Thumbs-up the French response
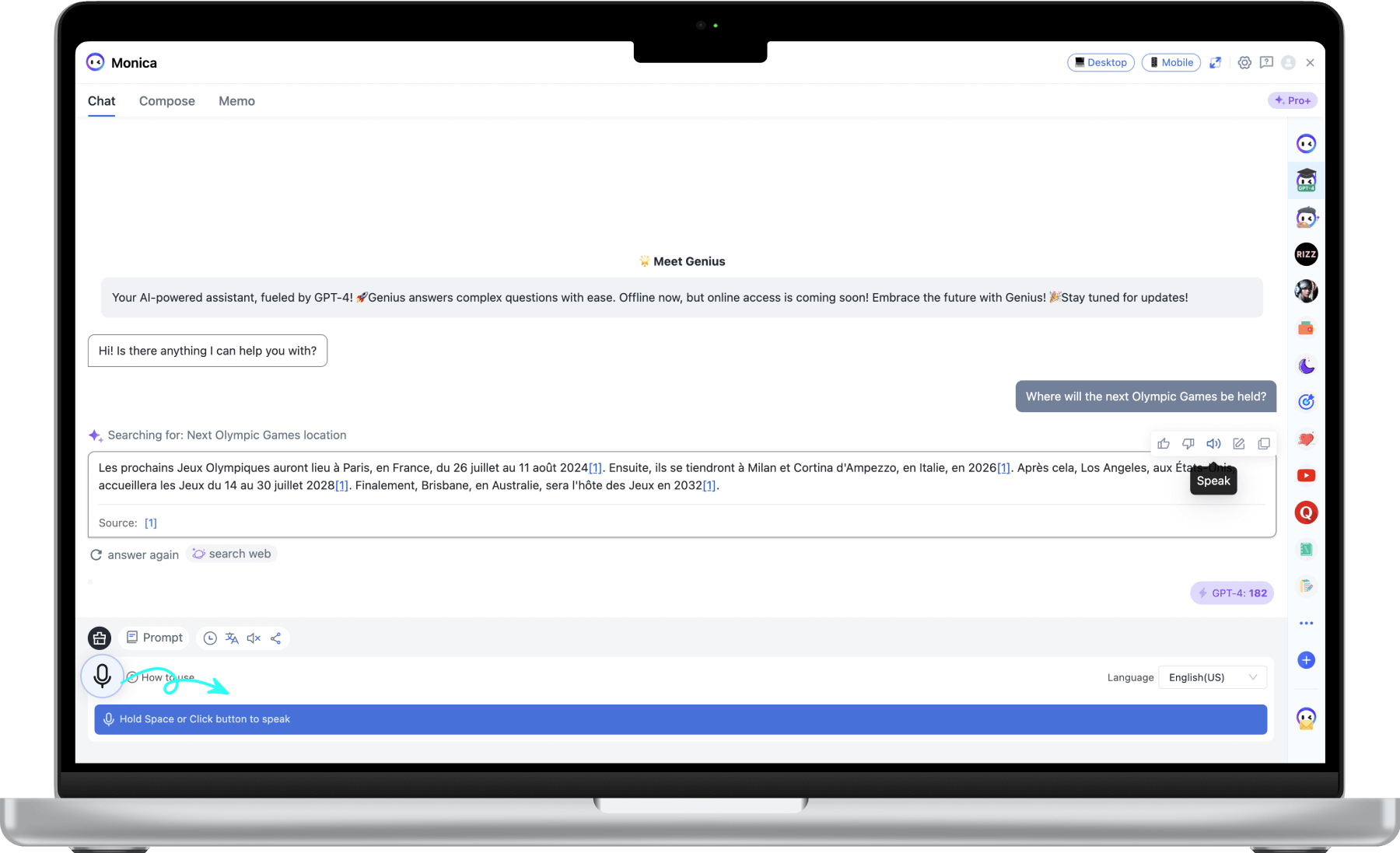 tap(1164, 443)
